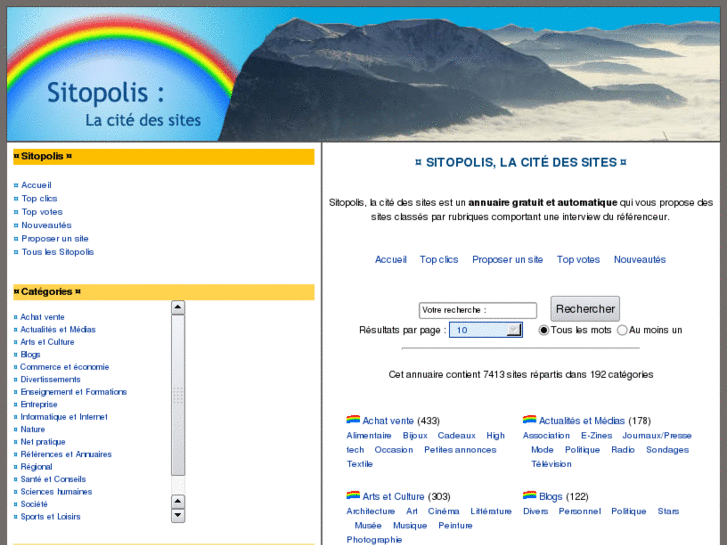
Task: Open Blogs category in sidebar
Action: (30, 354)
